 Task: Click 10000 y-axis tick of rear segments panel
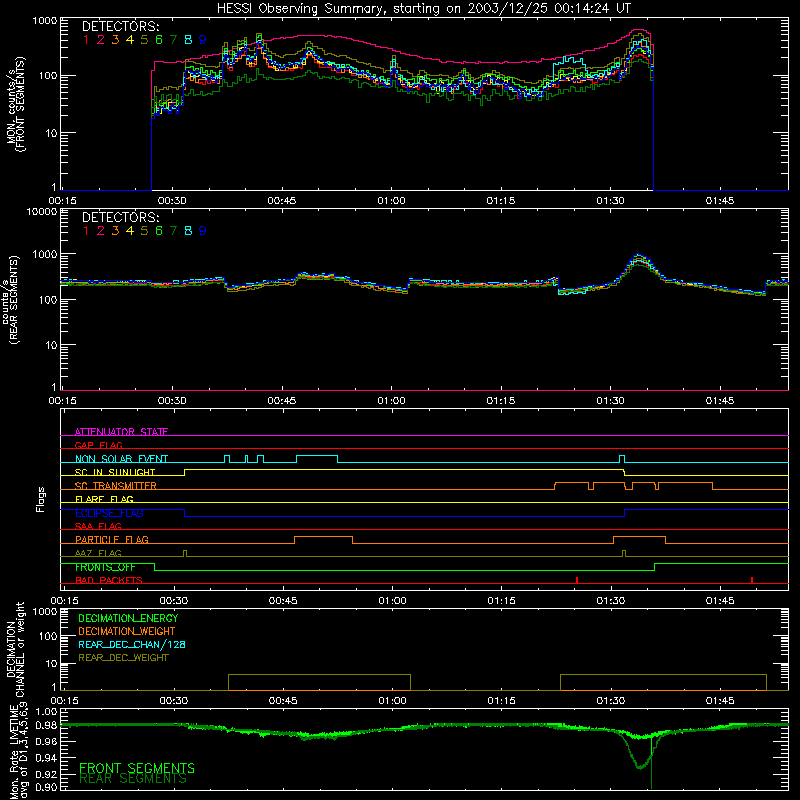(42, 211)
